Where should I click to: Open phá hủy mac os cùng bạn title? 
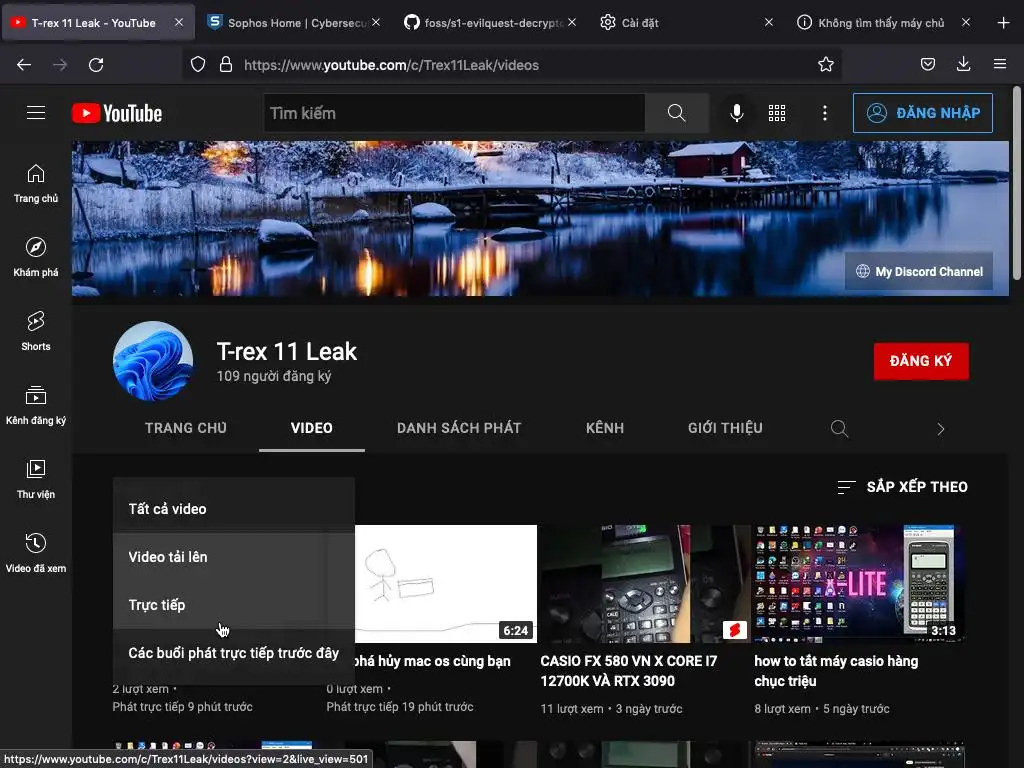tap(432, 661)
